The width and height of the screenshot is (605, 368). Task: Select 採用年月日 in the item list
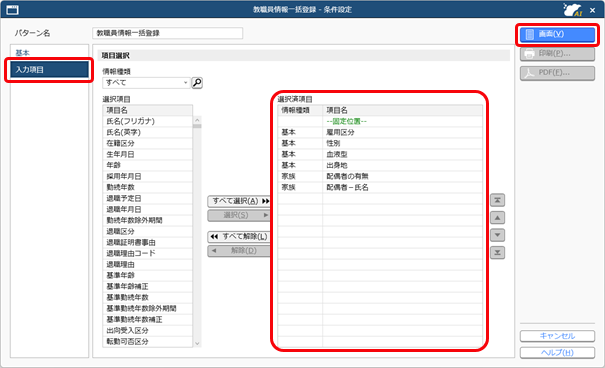click(147, 176)
